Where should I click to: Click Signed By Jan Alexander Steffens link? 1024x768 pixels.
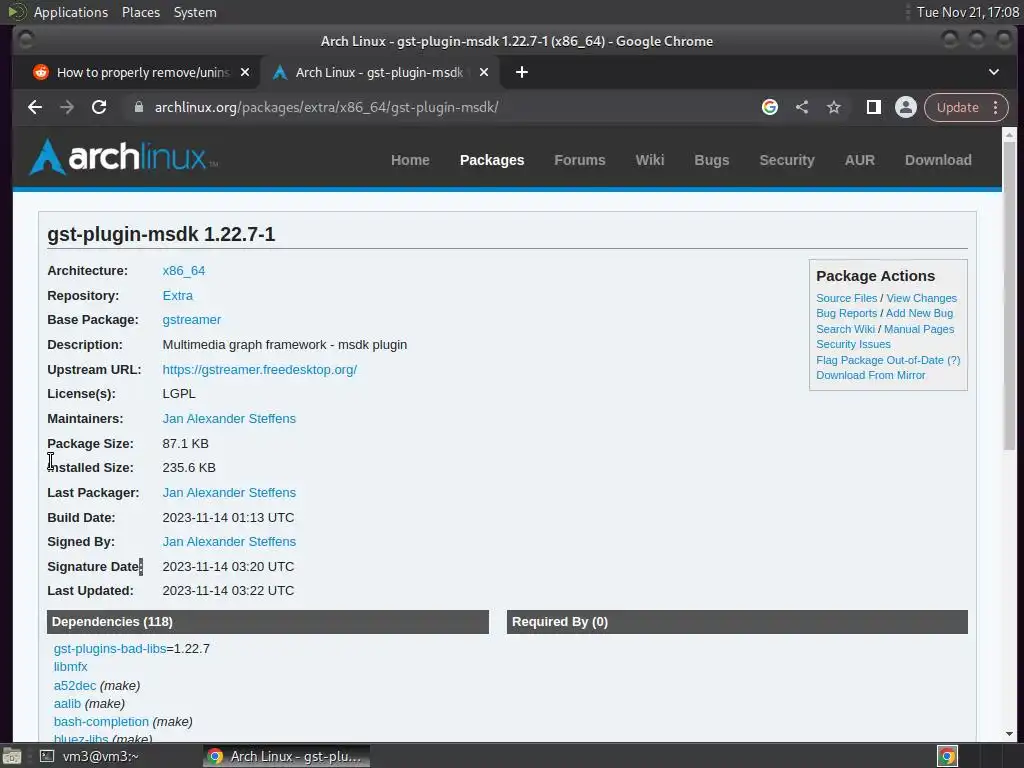[229, 541]
